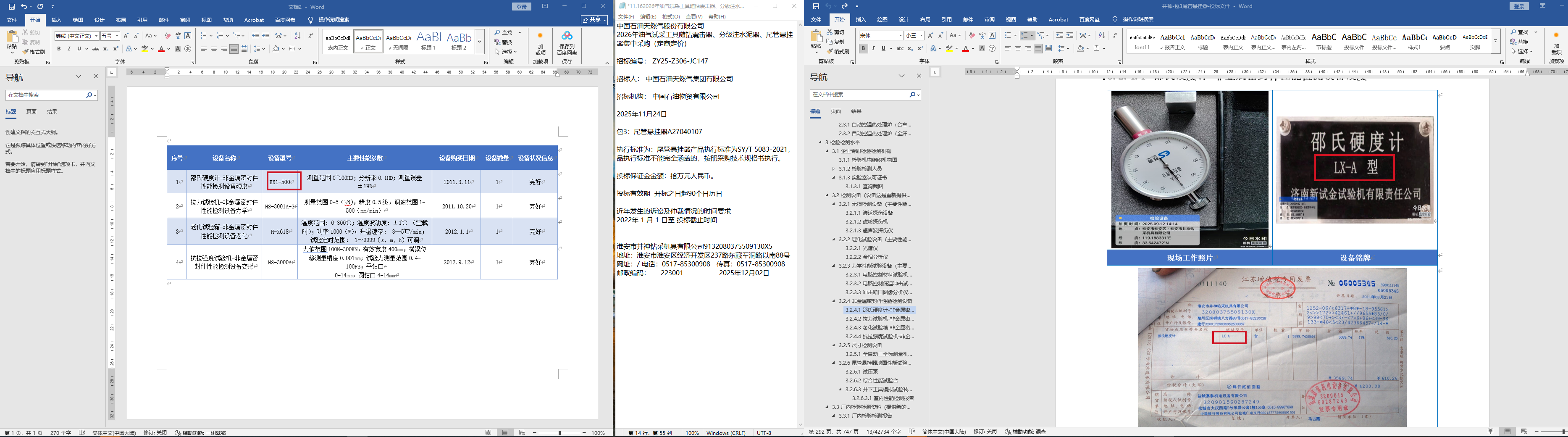1568x437 pixels.
Task: Undo last action in 文档2 Word window
Action: click(x=24, y=7)
